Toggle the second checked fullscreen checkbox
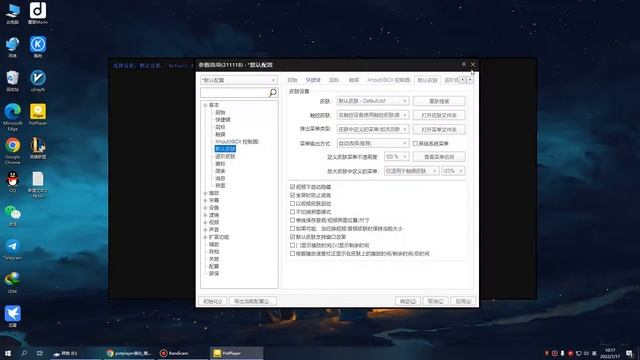Screen dimensions: 640x360 292,195
